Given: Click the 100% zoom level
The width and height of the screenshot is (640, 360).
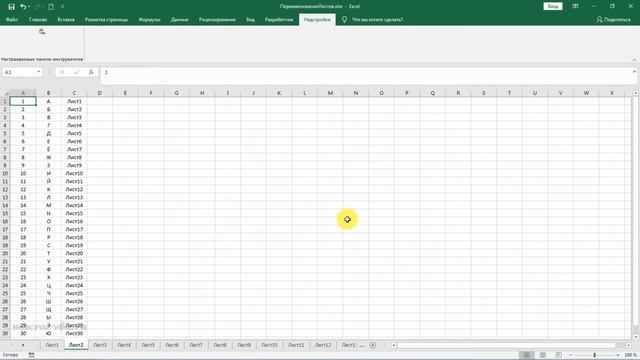Looking at the screenshot, I should 630,355.
